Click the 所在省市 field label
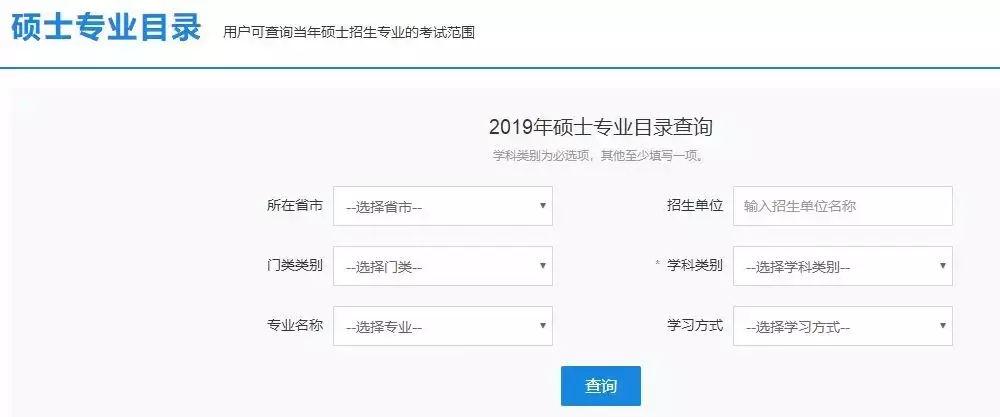The image size is (1000, 417). pos(295,206)
